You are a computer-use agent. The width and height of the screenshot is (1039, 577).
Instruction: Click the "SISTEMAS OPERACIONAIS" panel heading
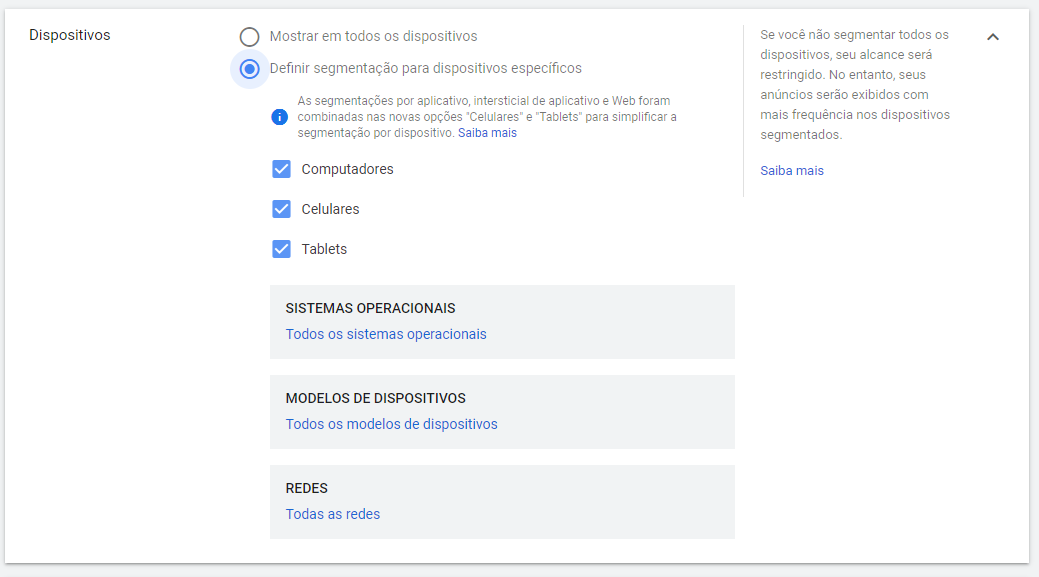coord(370,308)
